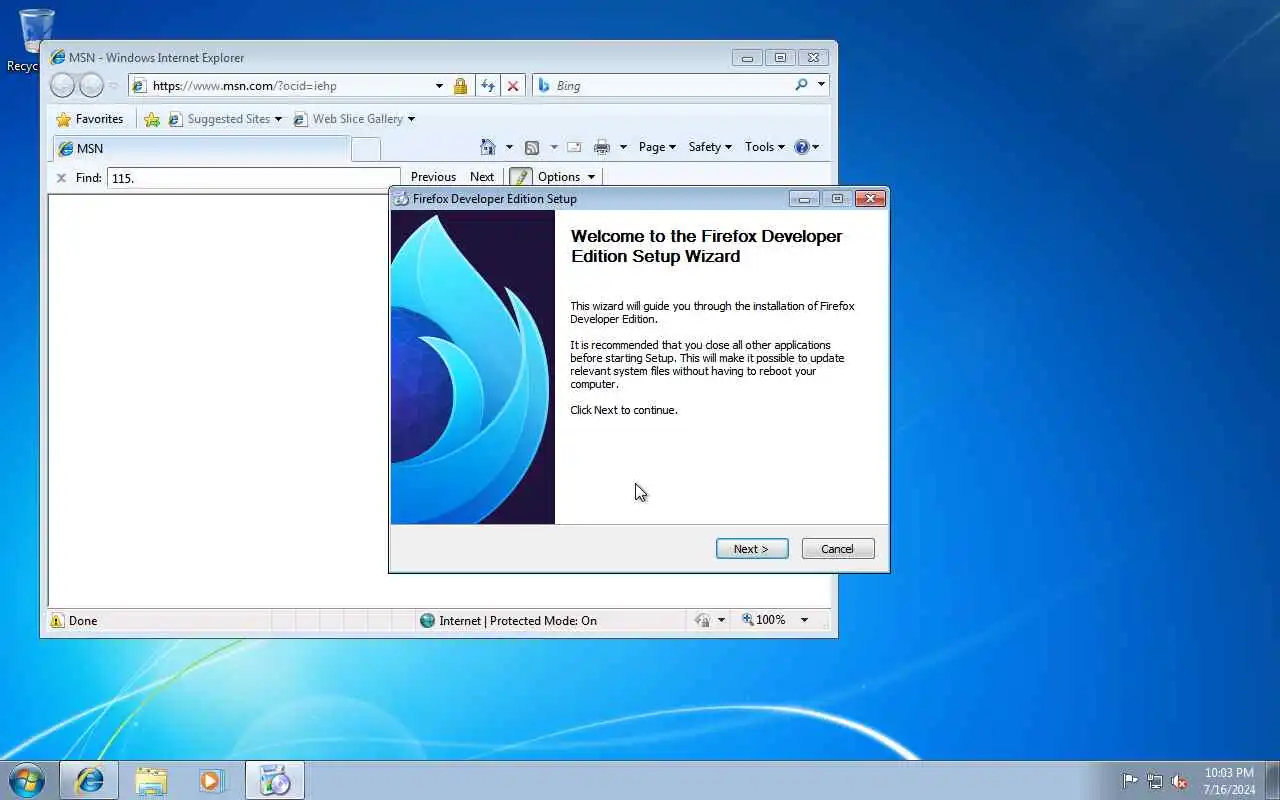
Task: Expand the Home button dropdown arrow
Action: [509, 147]
